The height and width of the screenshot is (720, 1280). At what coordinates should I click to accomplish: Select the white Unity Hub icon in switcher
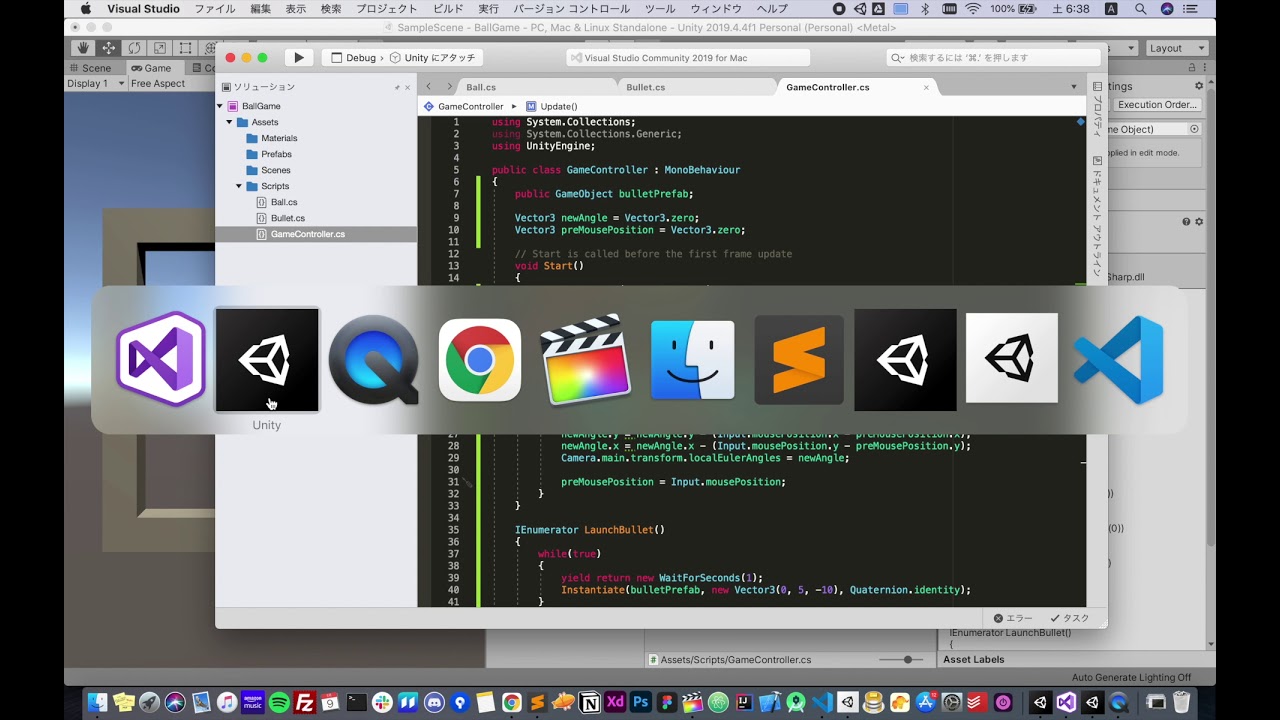tap(1012, 358)
